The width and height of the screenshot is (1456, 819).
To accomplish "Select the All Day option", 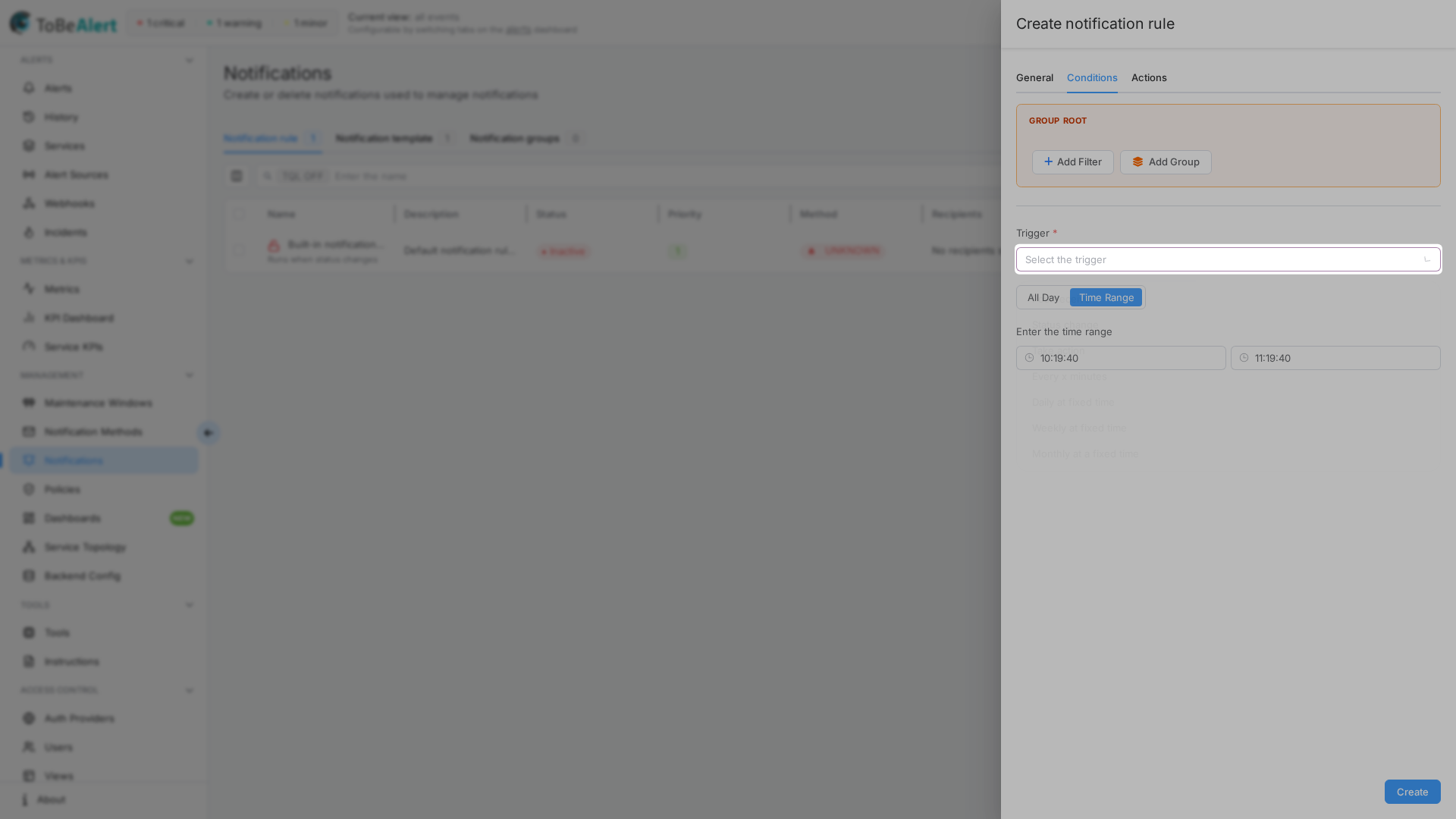I will click(x=1043, y=297).
